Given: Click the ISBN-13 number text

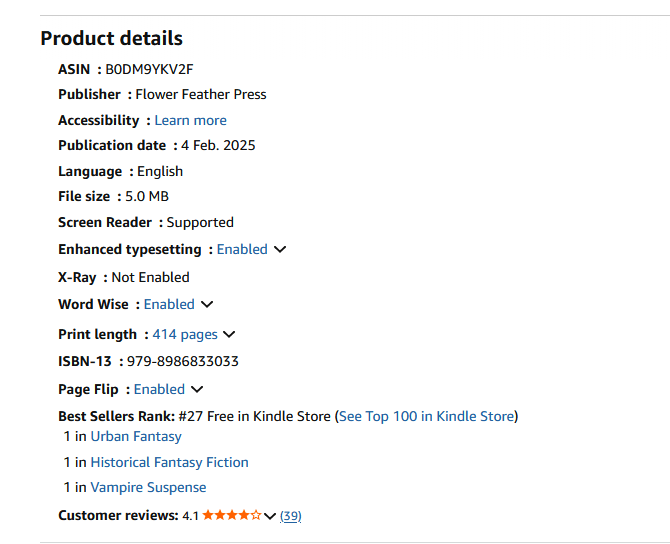Looking at the screenshot, I should click(x=182, y=361).
